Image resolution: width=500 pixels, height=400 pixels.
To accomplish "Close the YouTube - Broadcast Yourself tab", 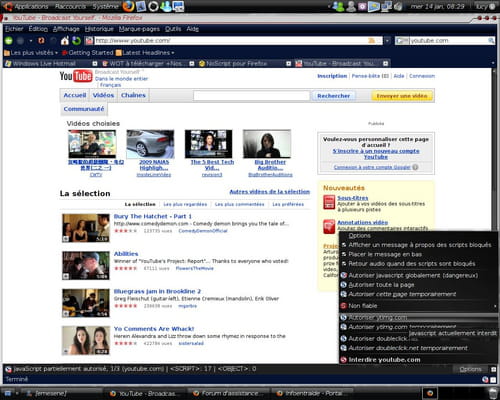I will [385, 63].
